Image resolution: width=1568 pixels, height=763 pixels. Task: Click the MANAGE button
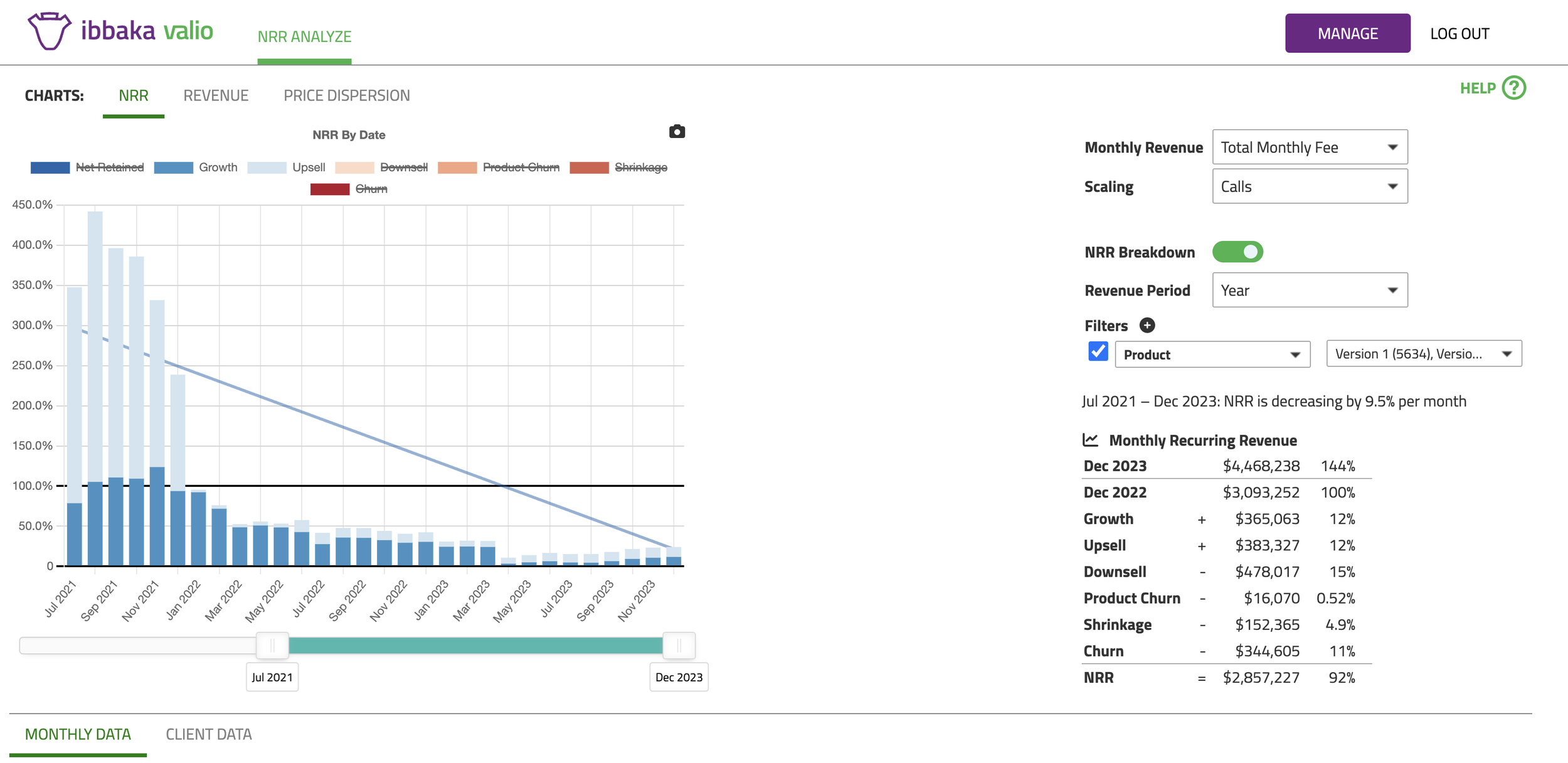coord(1347,33)
